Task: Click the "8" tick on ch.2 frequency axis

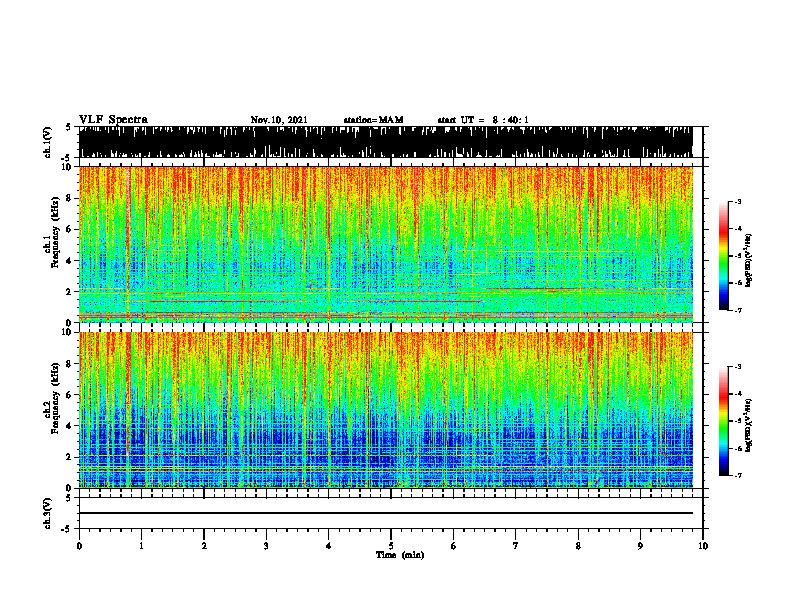Action: pyautogui.click(x=69, y=364)
